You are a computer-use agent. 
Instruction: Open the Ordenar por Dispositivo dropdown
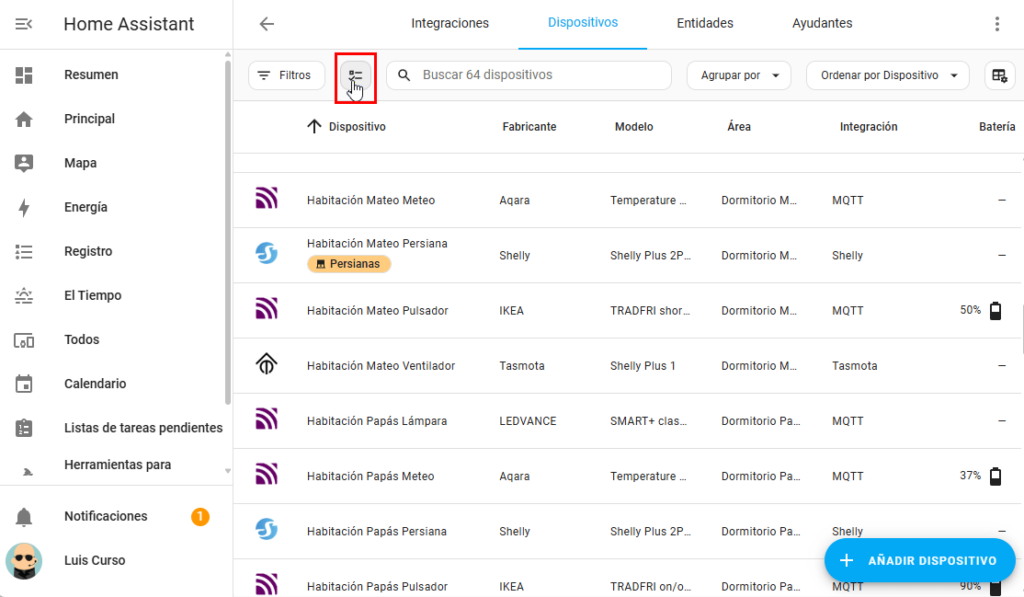(x=887, y=76)
